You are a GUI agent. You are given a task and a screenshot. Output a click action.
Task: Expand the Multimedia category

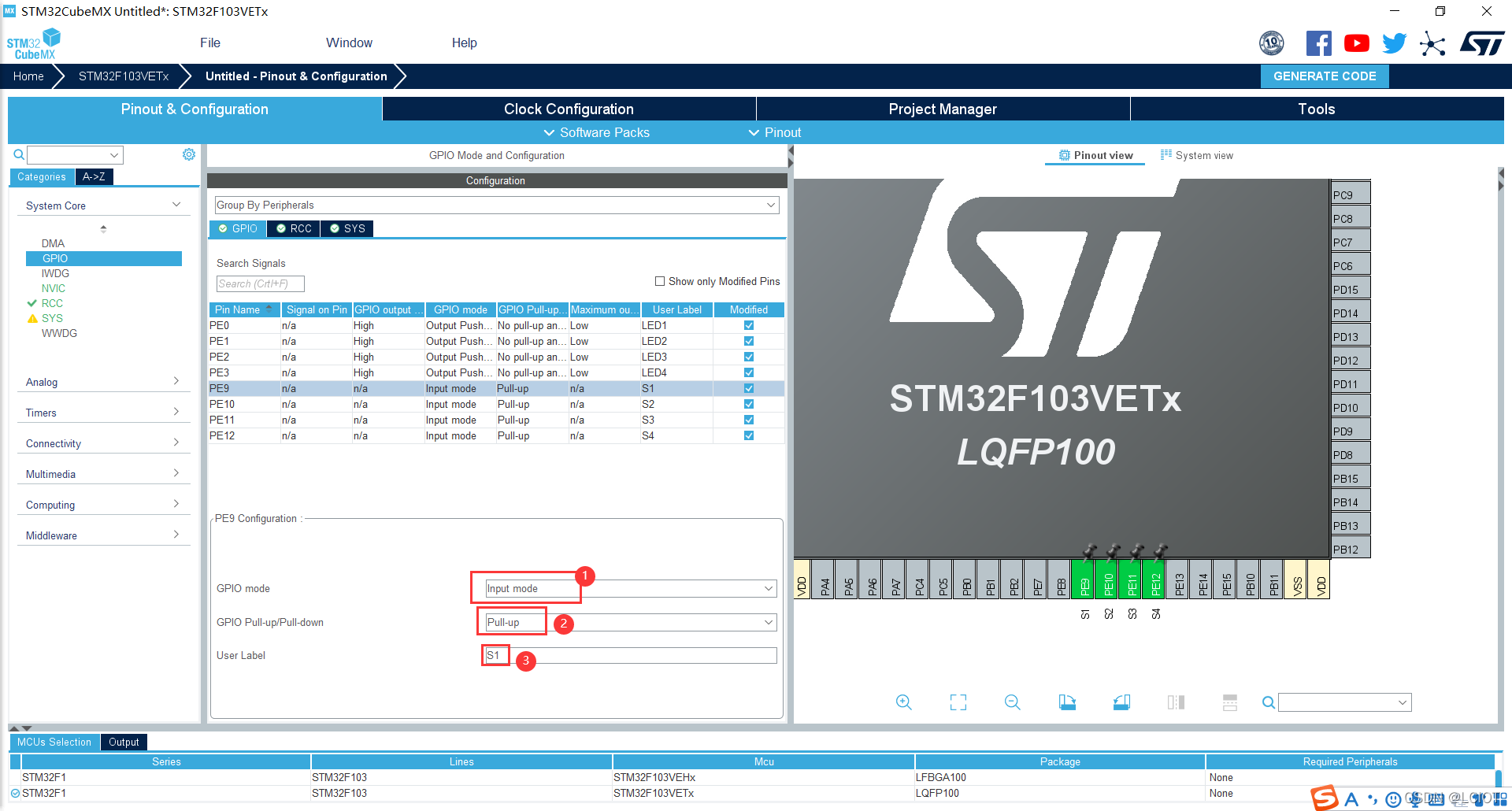pos(103,474)
